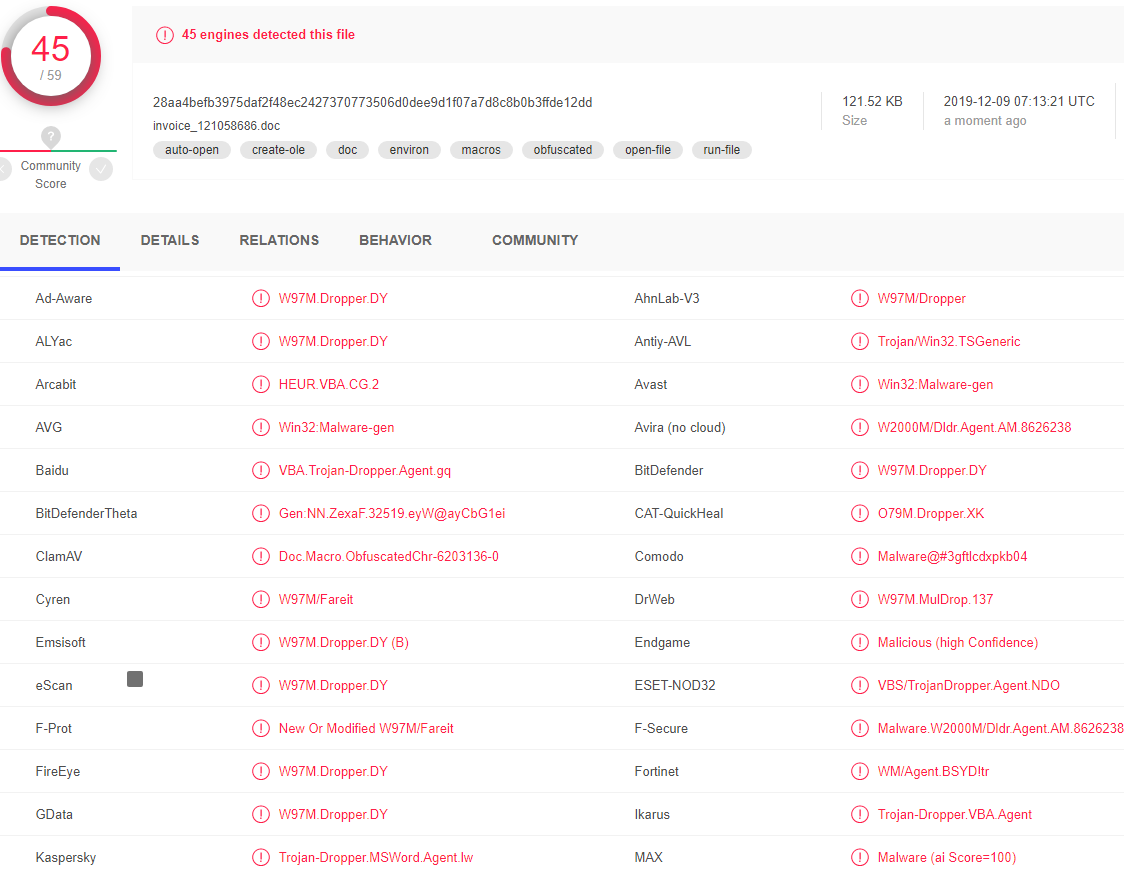Click the "macros" tag
This screenshot has width=1124, height=873.
pos(481,150)
